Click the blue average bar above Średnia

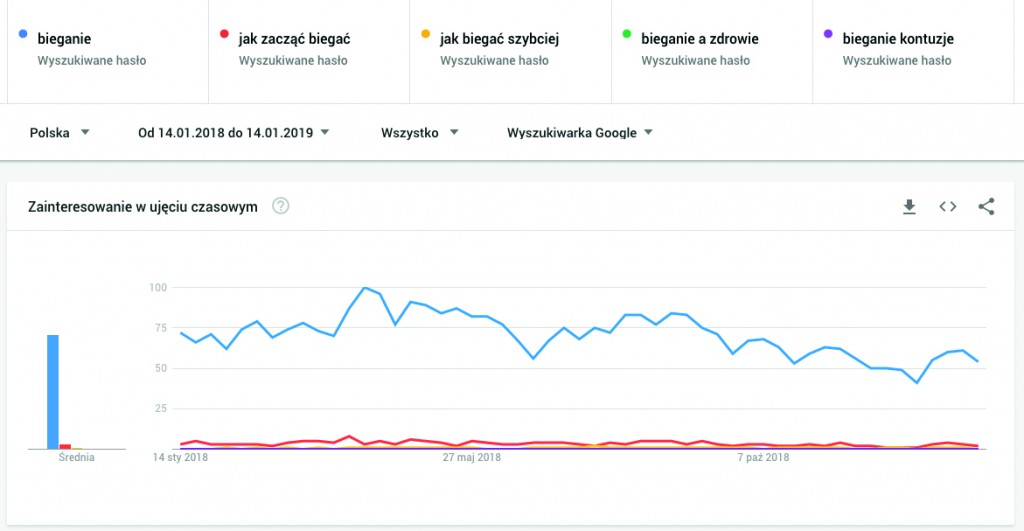[53, 392]
